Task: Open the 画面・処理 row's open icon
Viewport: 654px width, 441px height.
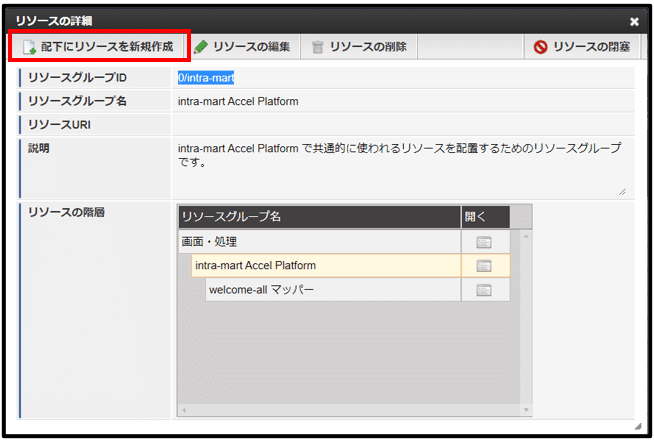Action: (484, 242)
